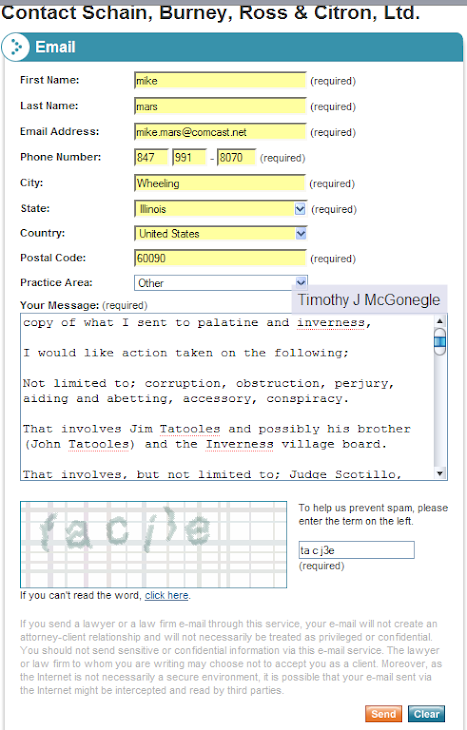This screenshot has height=730, width=467.
Task: Click inside the Your Message text area
Action: [x=227, y=397]
